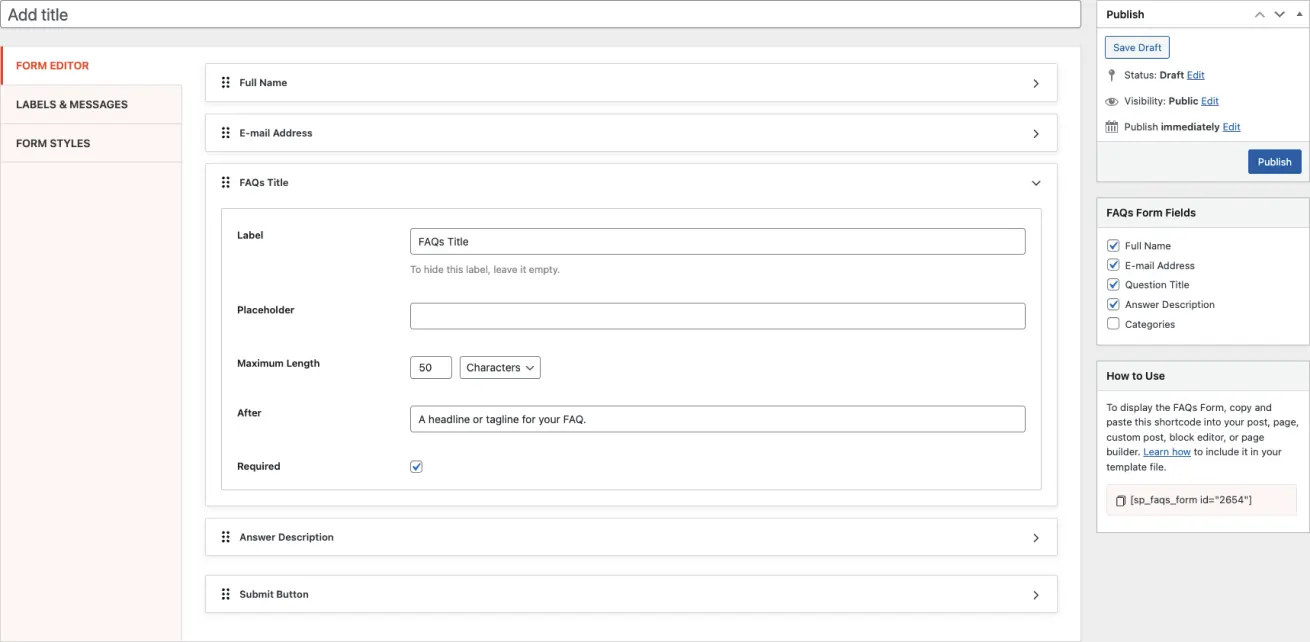
Task: Uncheck the Required checkbox
Action: coord(416,467)
